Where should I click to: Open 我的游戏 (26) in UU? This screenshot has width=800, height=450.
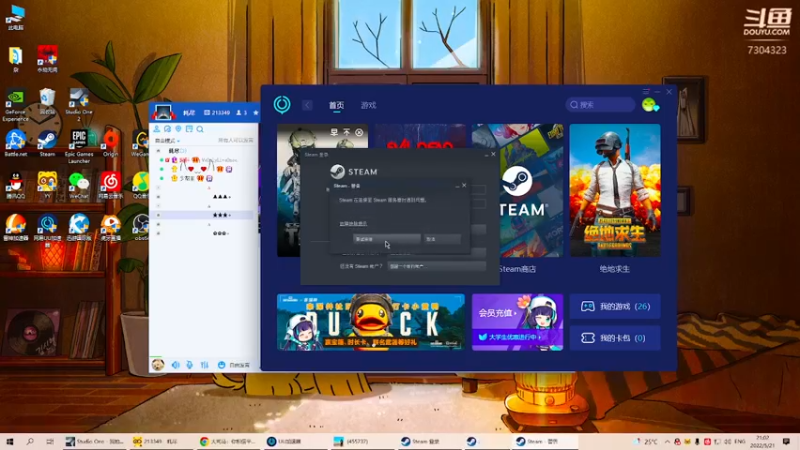[x=615, y=306]
